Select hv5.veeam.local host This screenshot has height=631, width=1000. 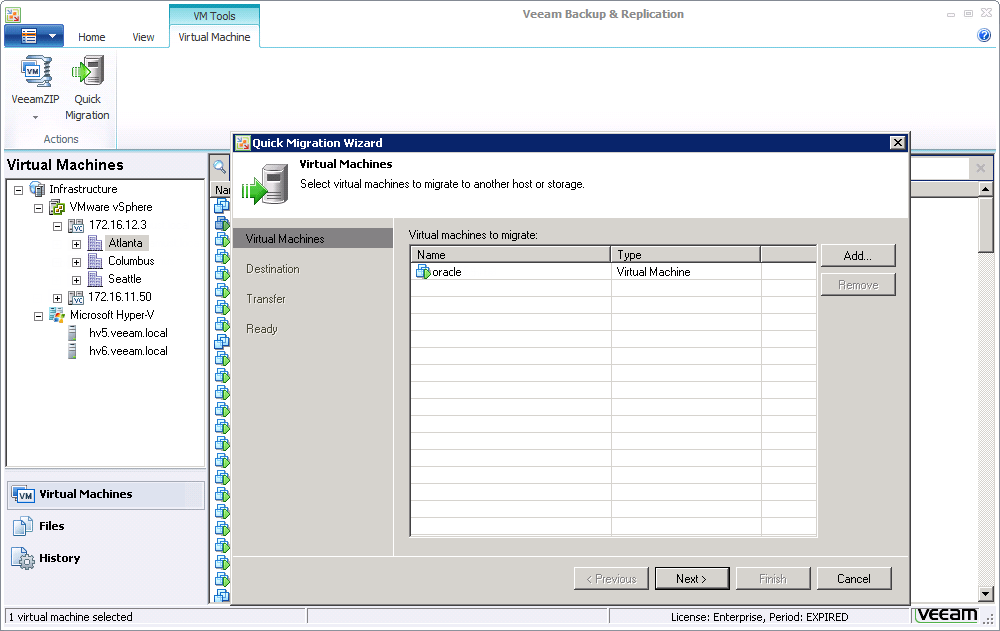pyautogui.click(x=128, y=333)
